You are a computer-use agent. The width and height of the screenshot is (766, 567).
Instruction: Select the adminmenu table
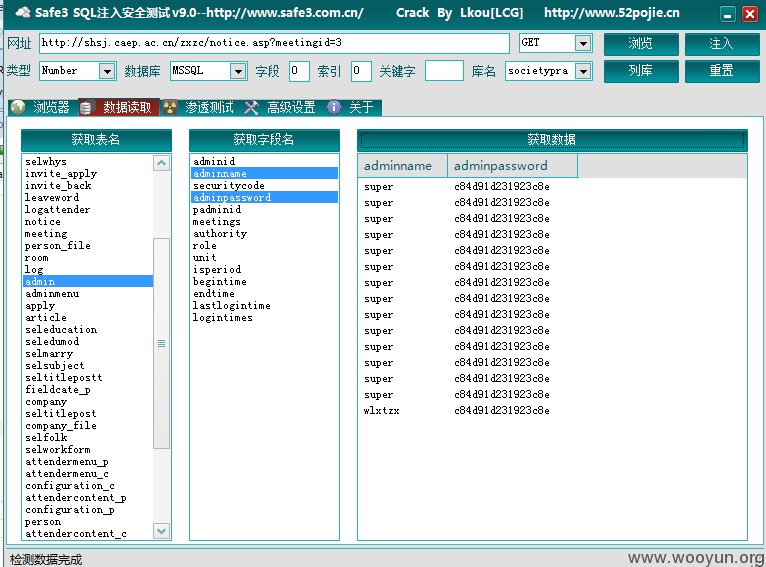[88, 294]
